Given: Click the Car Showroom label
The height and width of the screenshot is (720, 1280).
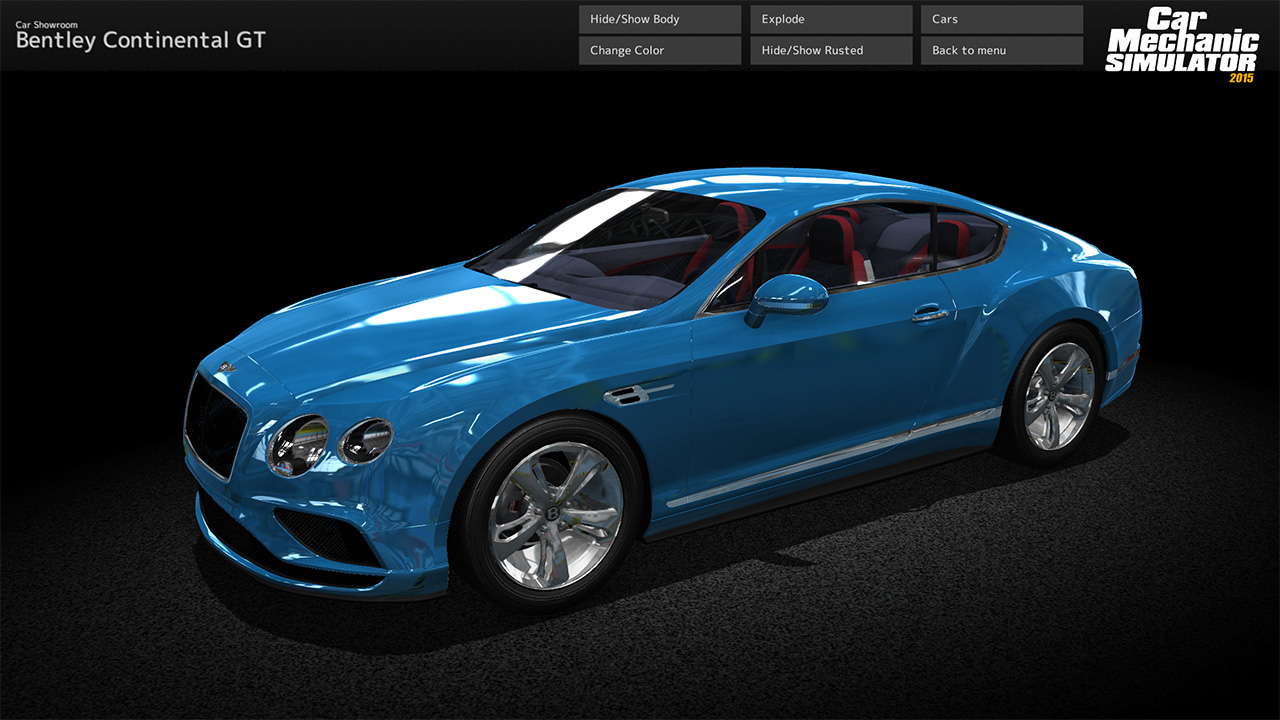Looking at the screenshot, I should (x=46, y=24).
